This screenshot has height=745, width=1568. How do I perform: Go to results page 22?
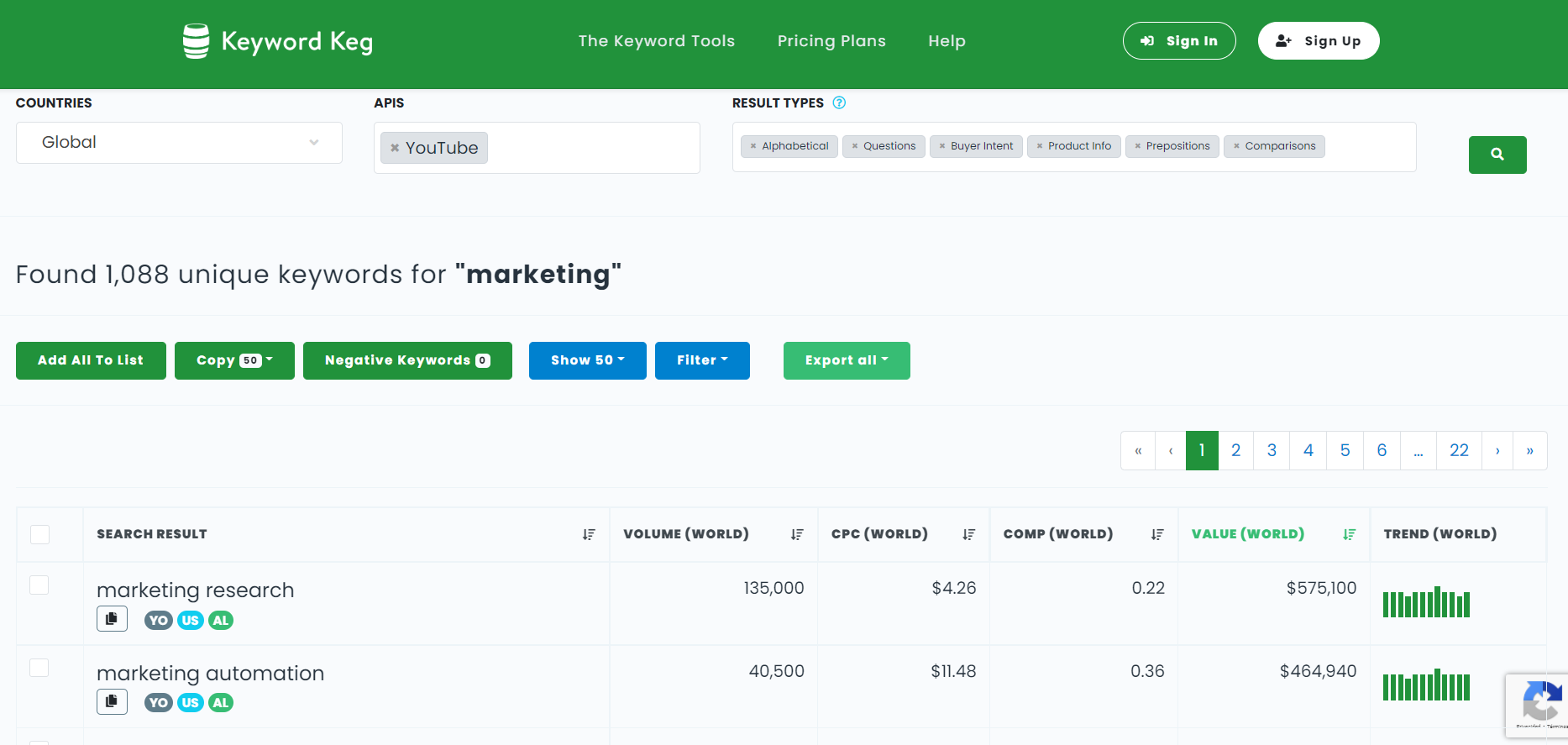(1460, 451)
